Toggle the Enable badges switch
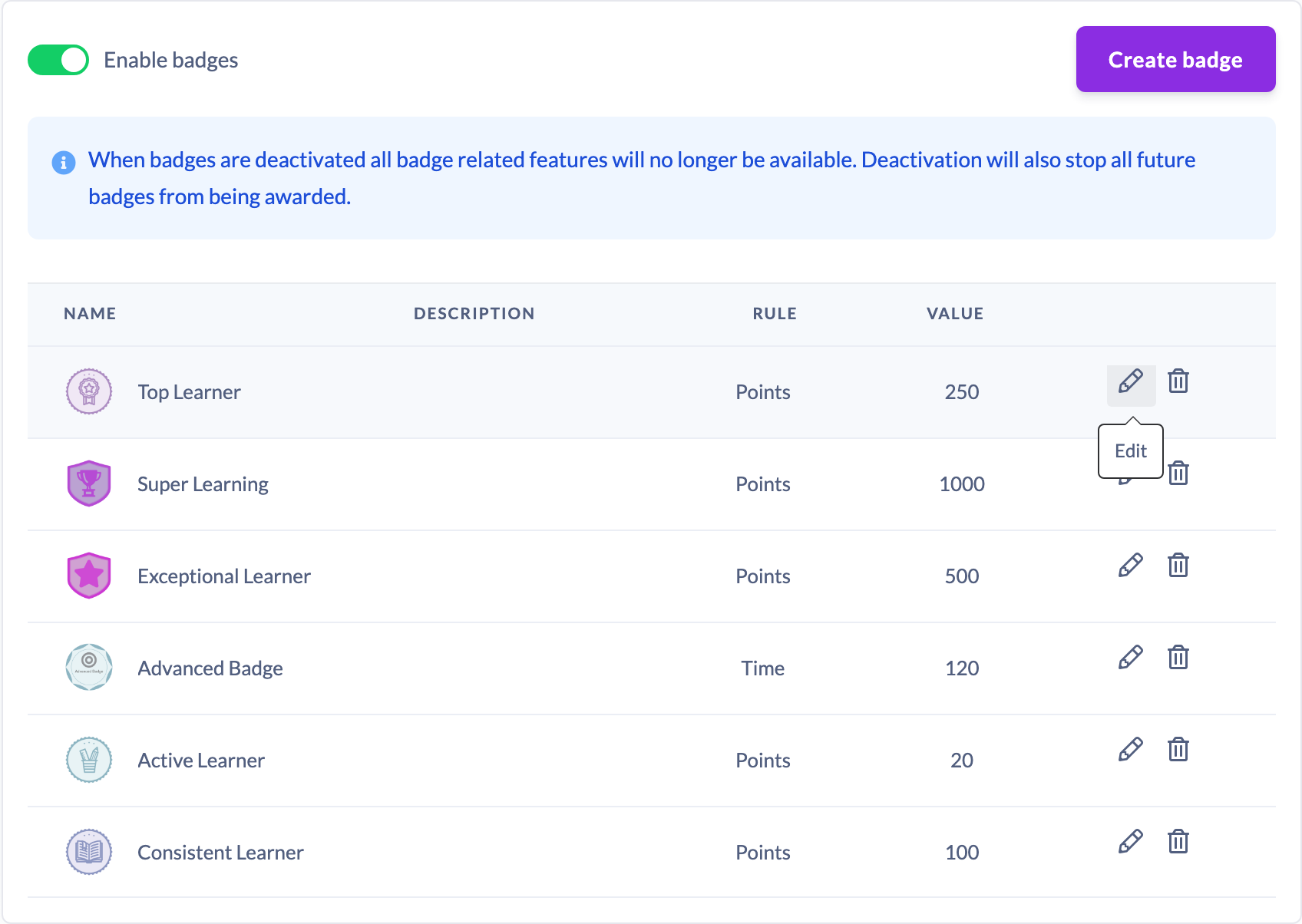 58,60
